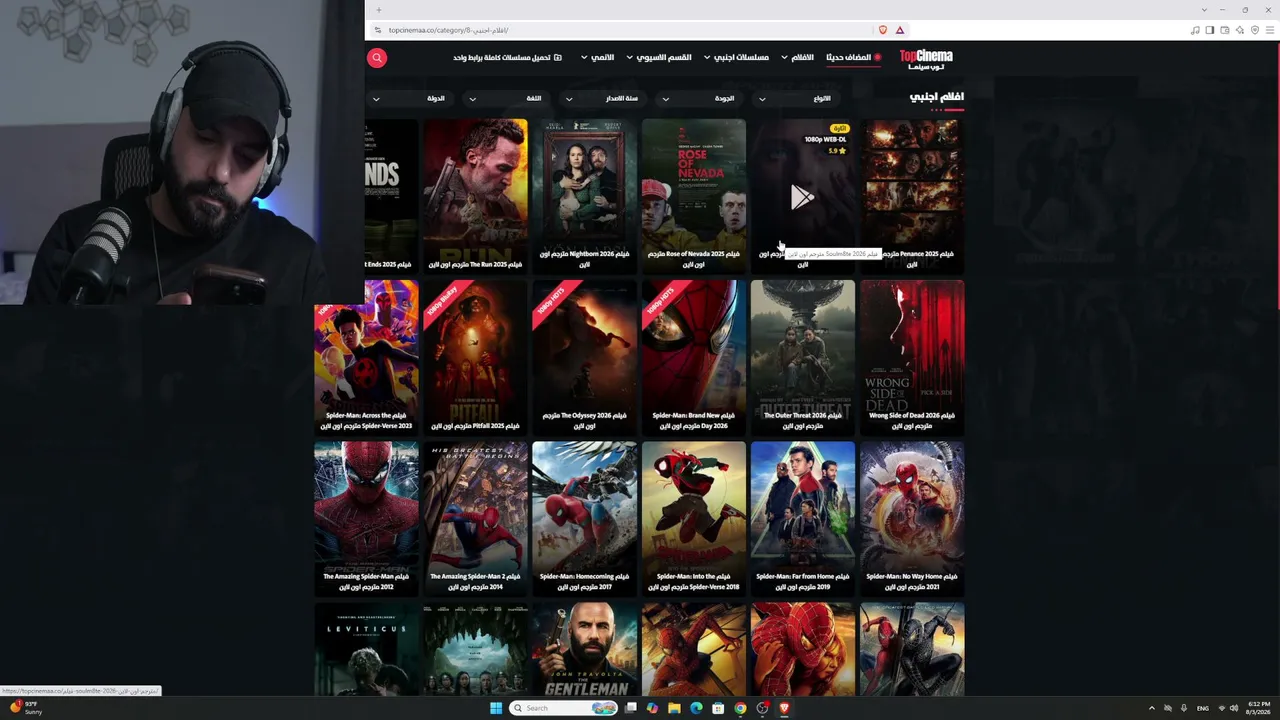Open the taskbar app with the red badge

[x=762, y=708]
